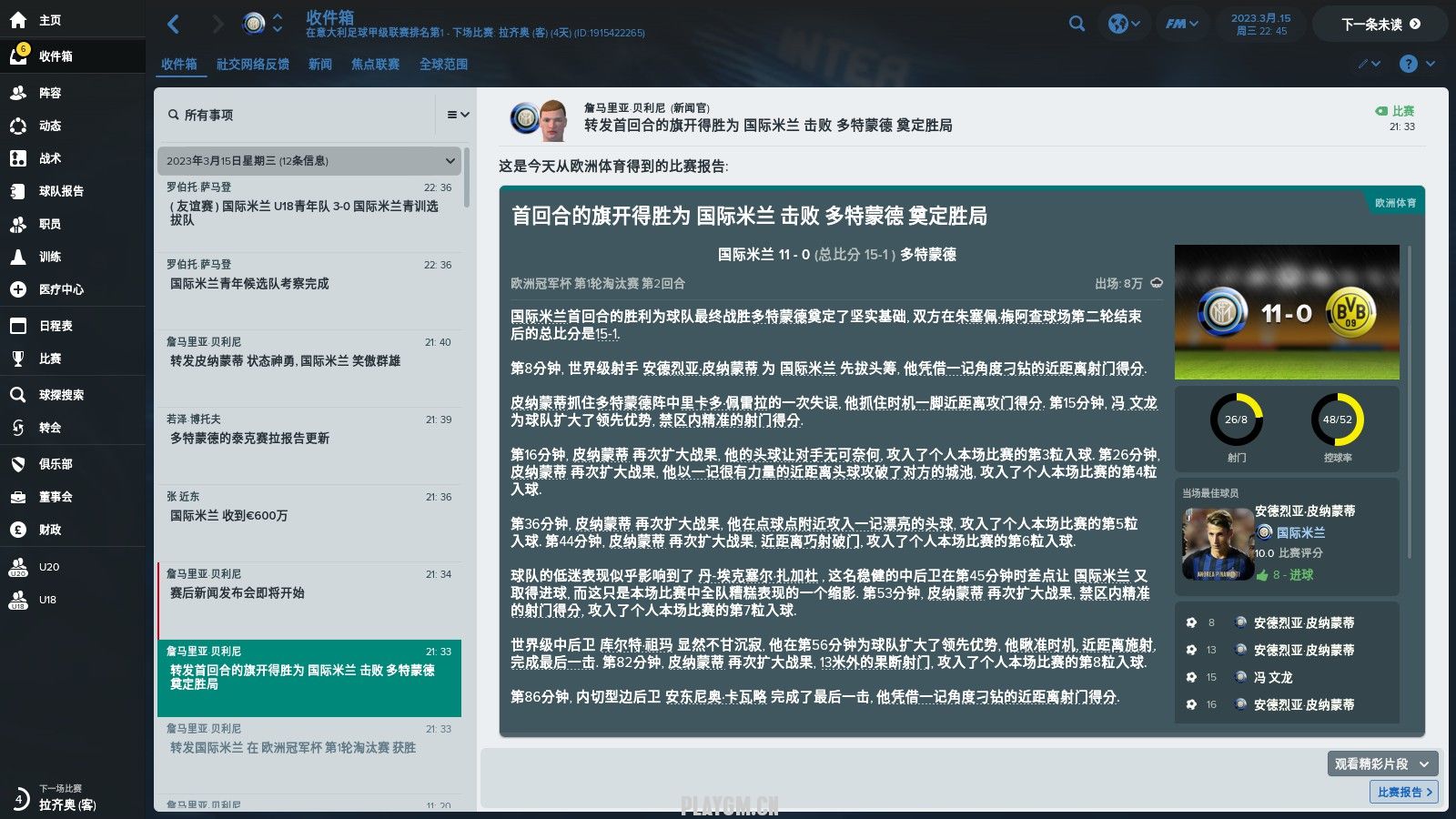Expand the chevron beside the help icon
Image resolution: width=1456 pixels, height=819 pixels.
(1431, 64)
